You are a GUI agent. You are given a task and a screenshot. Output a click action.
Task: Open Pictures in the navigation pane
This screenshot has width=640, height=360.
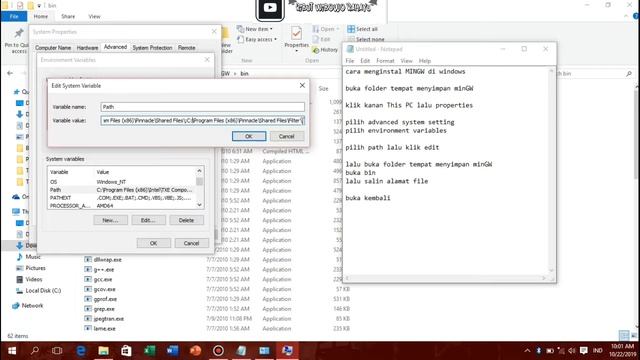(x=36, y=268)
